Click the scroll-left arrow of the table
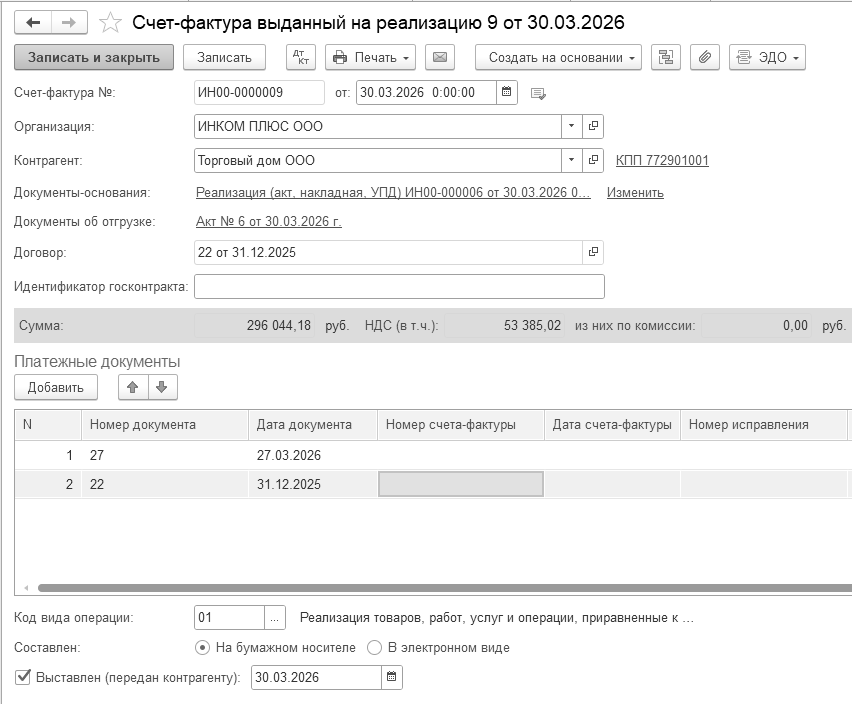The height and width of the screenshot is (704, 852). pyautogui.click(x=26, y=588)
